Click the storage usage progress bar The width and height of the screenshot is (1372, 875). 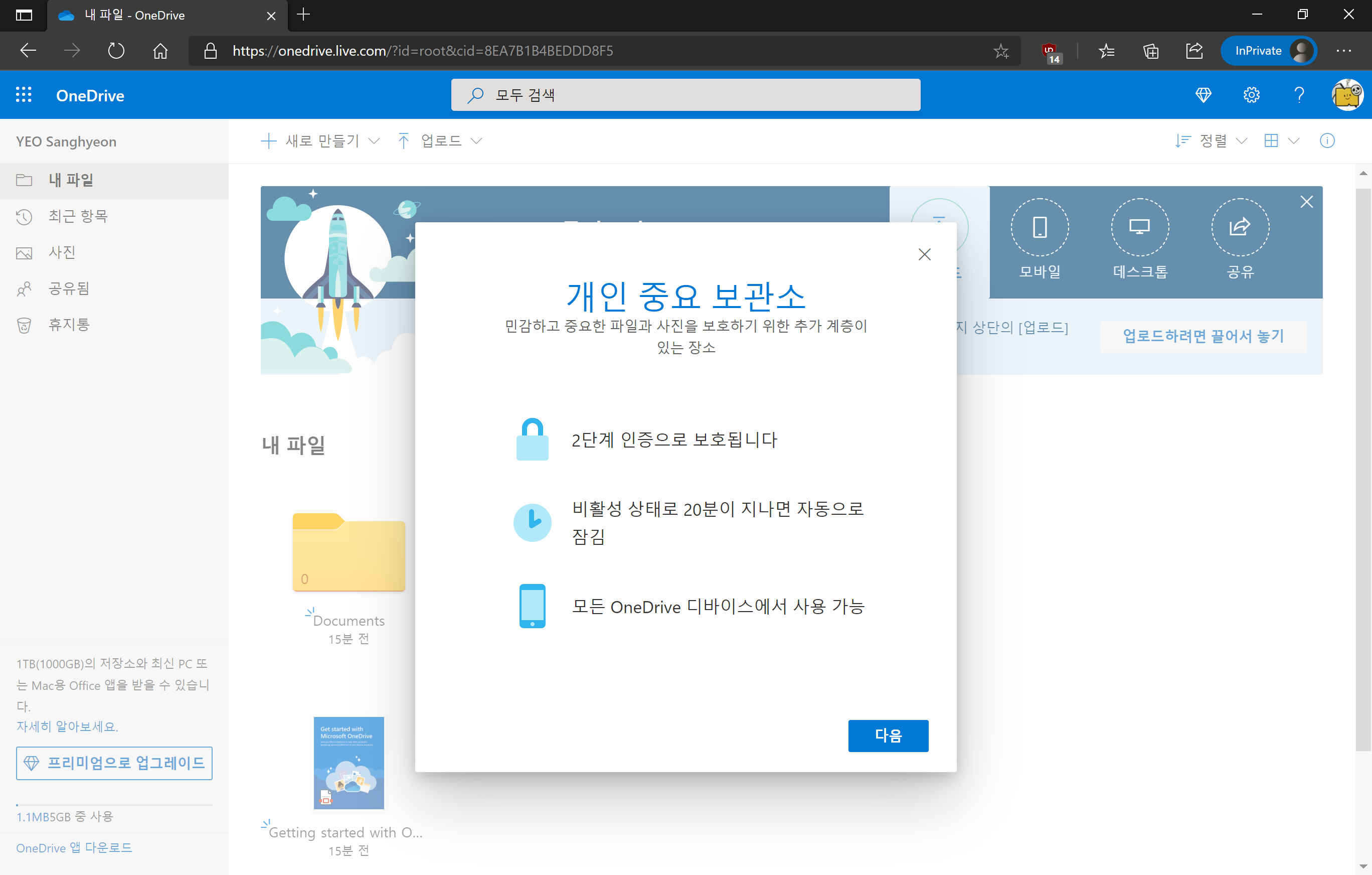(x=114, y=804)
